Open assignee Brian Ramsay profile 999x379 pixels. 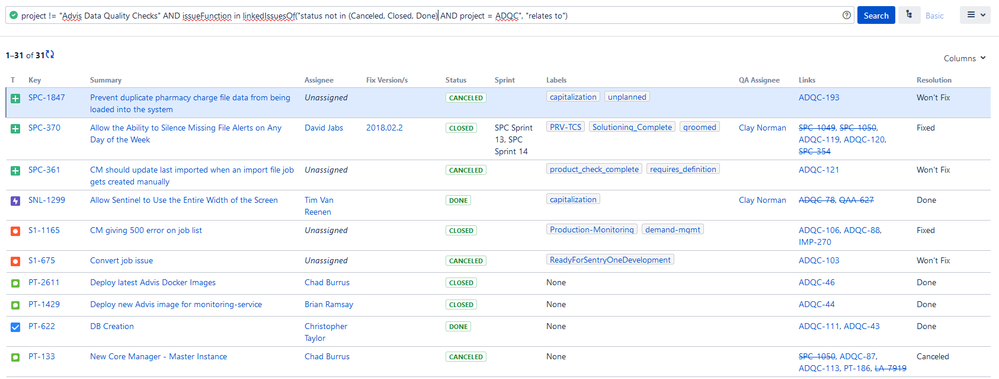329,304
